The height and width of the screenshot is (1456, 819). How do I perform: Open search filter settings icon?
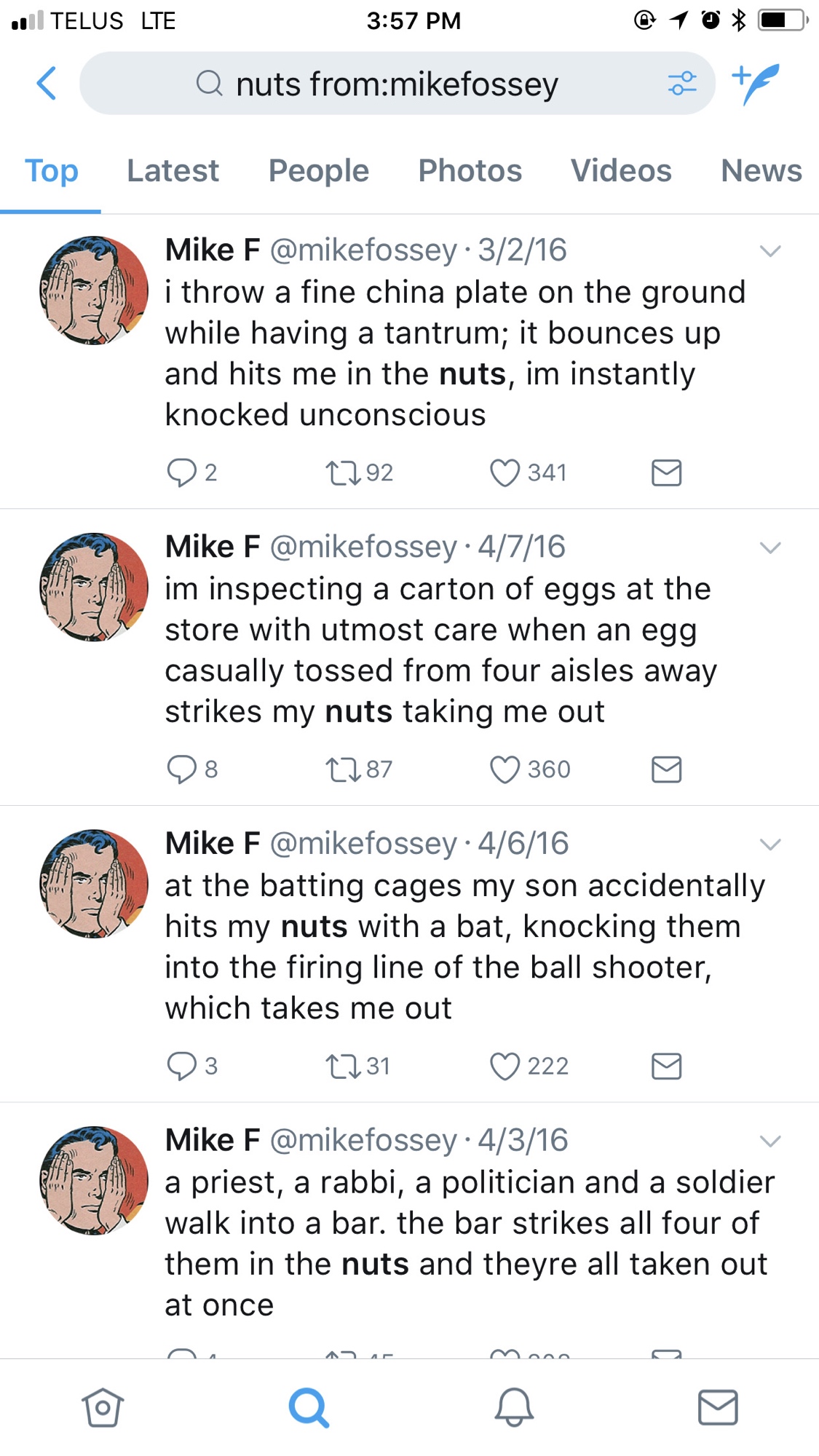[x=682, y=83]
